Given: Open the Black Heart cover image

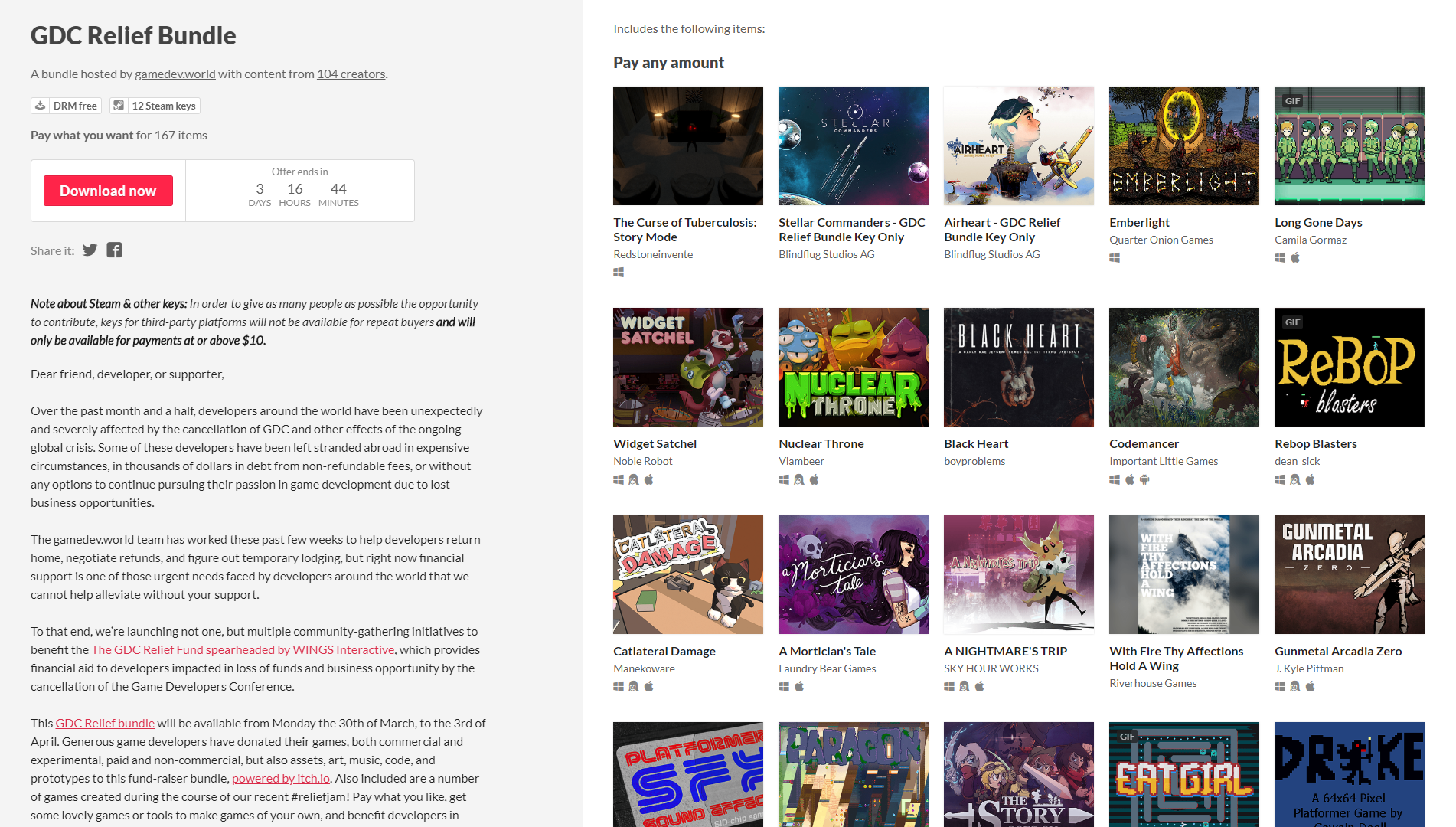Looking at the screenshot, I should 1019,367.
